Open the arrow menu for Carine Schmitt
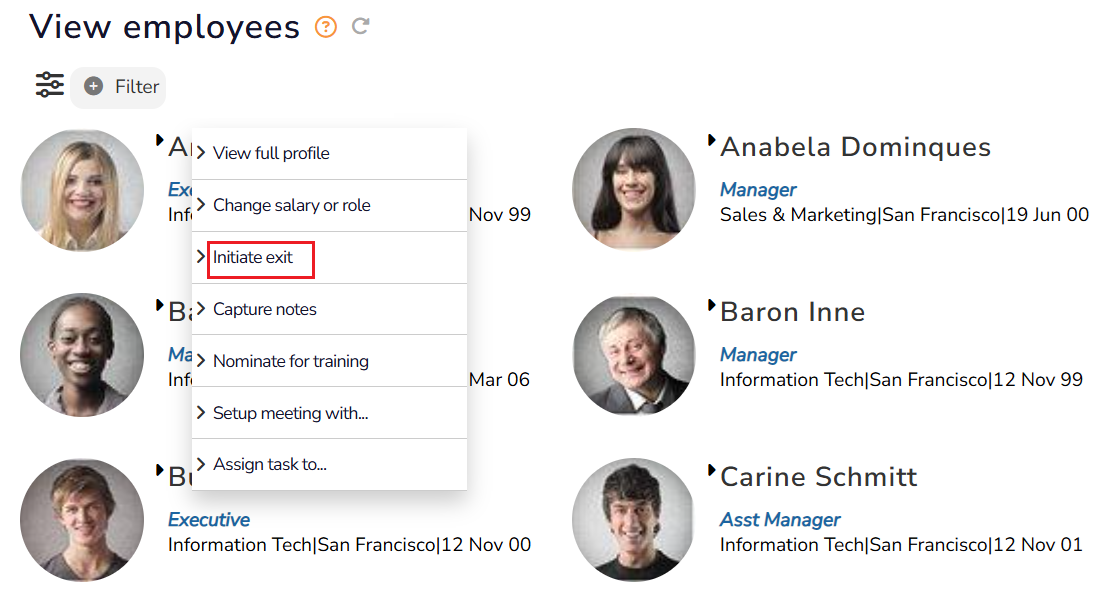This screenshot has width=1112, height=603. (x=712, y=470)
